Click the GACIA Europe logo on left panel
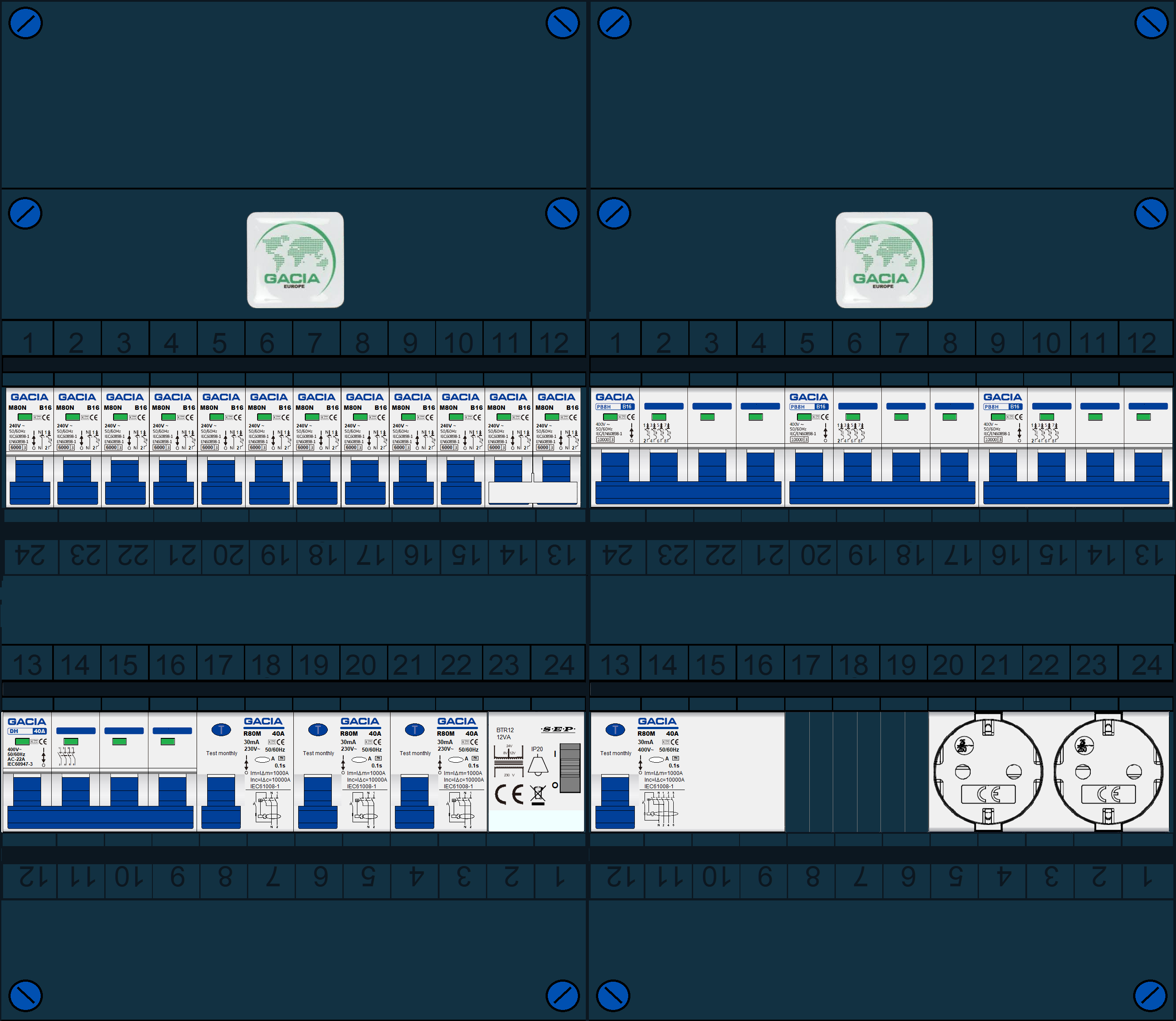This screenshot has height=1021, width=1176. coord(295,260)
